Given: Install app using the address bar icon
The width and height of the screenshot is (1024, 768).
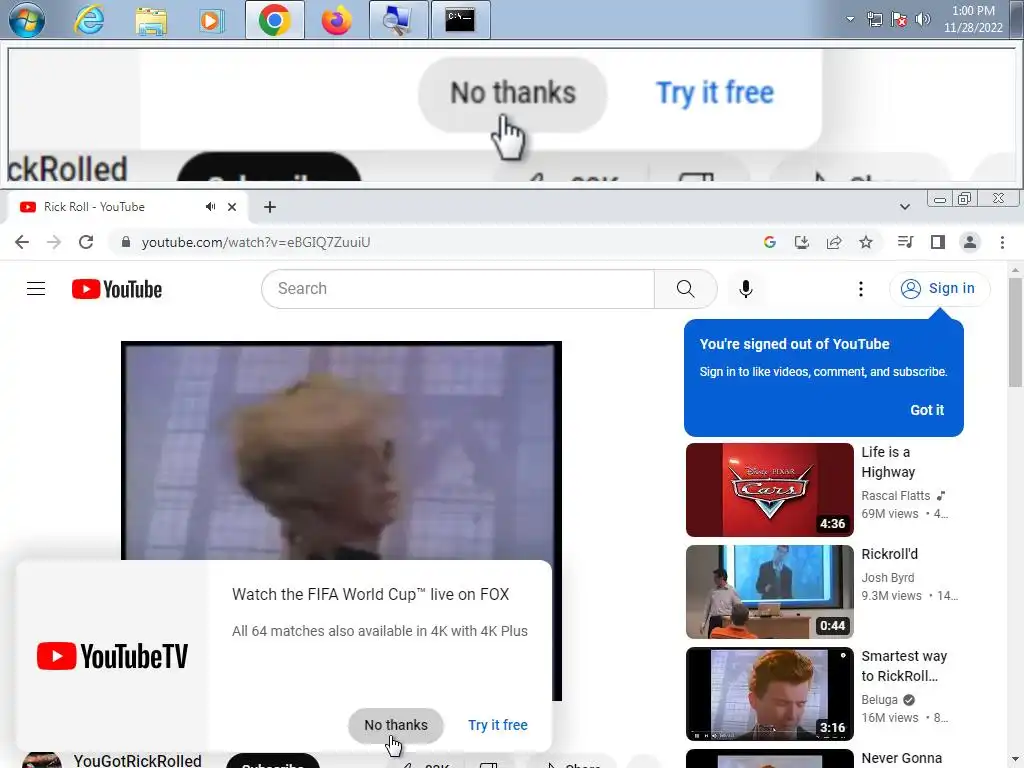Looking at the screenshot, I should (801, 242).
